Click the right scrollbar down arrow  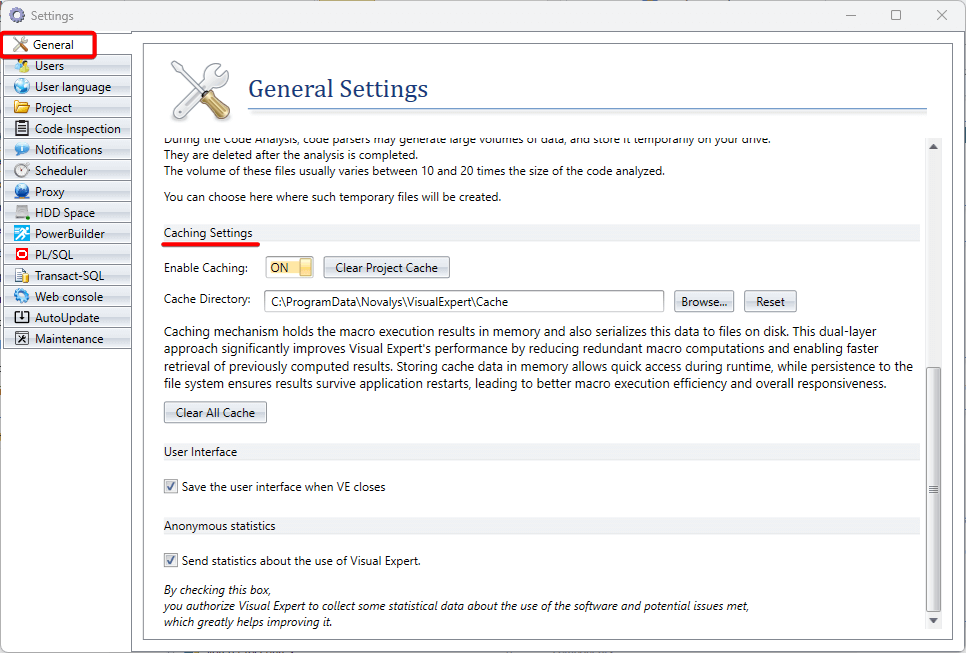click(934, 620)
